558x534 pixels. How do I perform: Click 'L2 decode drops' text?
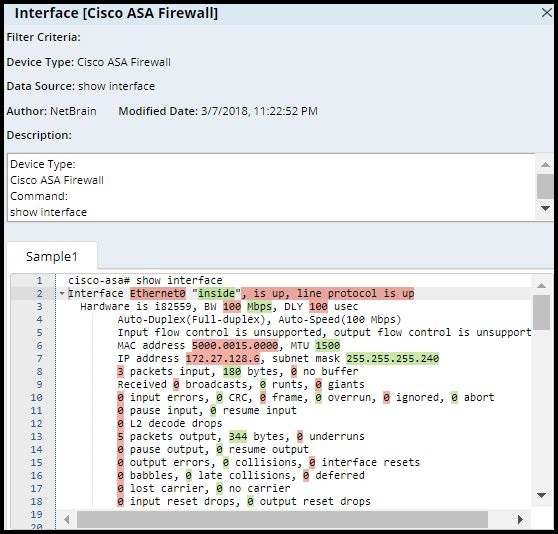coord(176,423)
